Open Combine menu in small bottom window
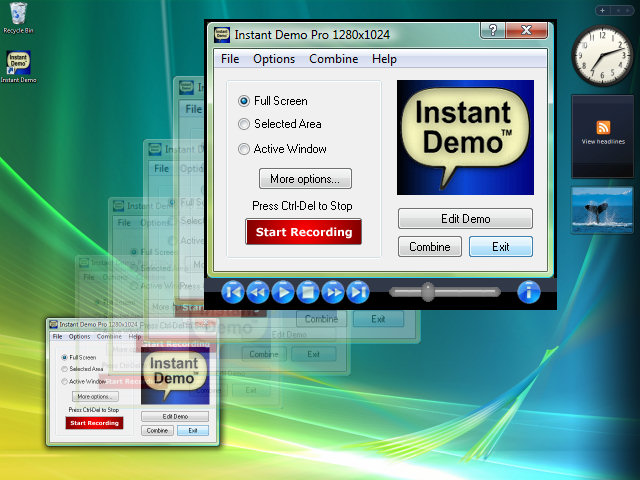Screen dimensions: 640x480 (x=109, y=337)
